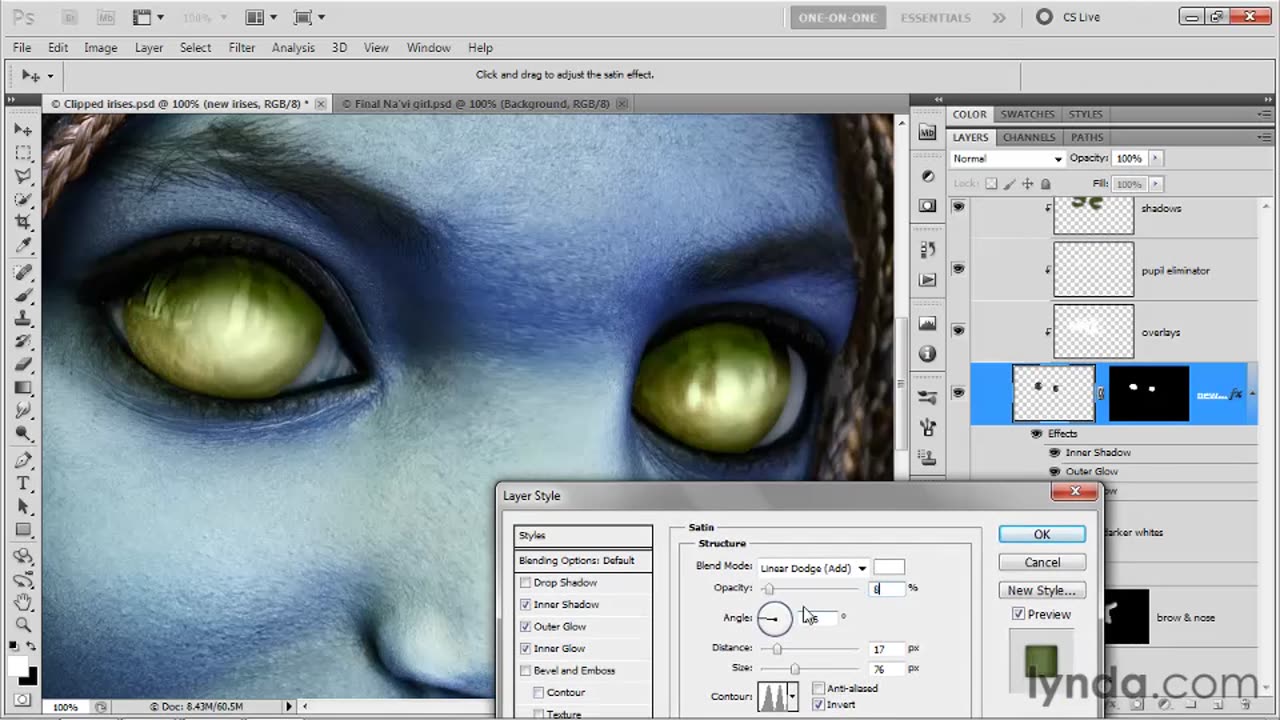This screenshot has width=1280, height=720.
Task: Activate the Hand tool
Action: click(23, 602)
